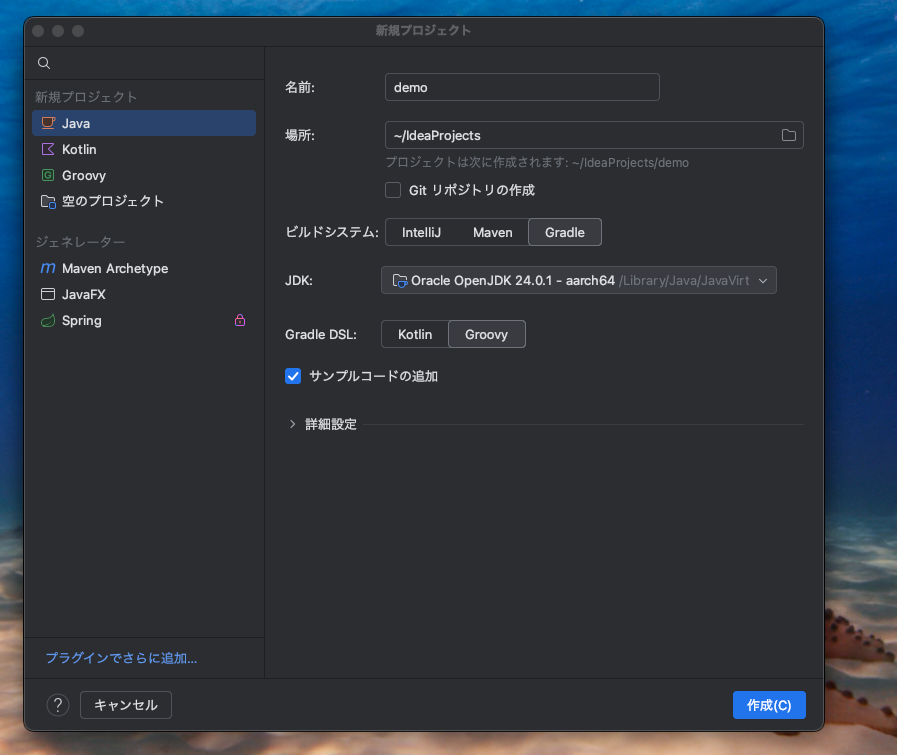Select Spring generator
This screenshot has width=897, height=755.
point(144,320)
